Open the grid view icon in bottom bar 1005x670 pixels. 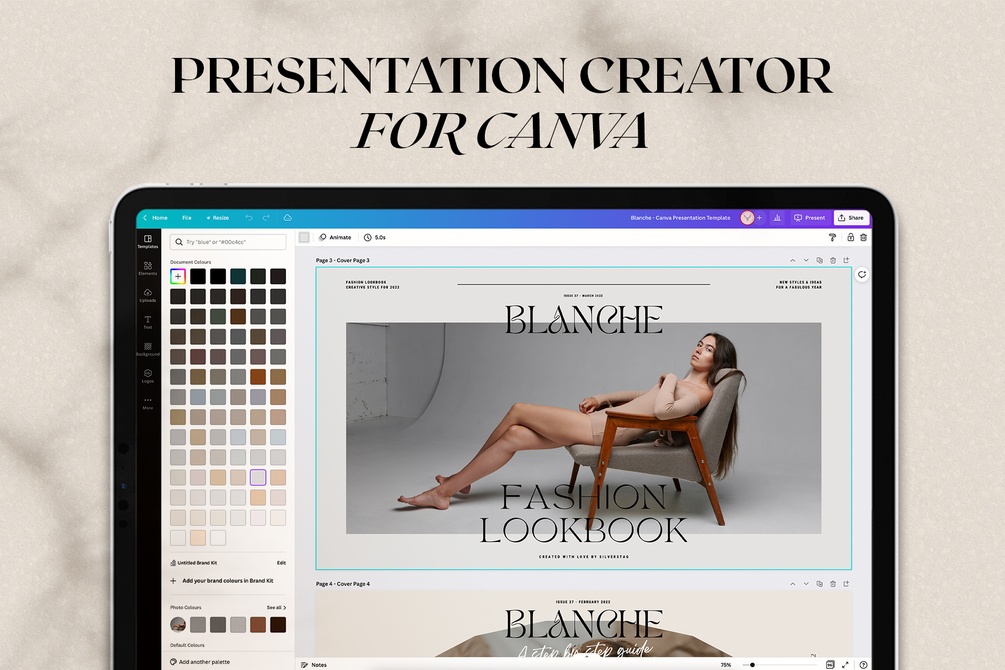(830, 665)
